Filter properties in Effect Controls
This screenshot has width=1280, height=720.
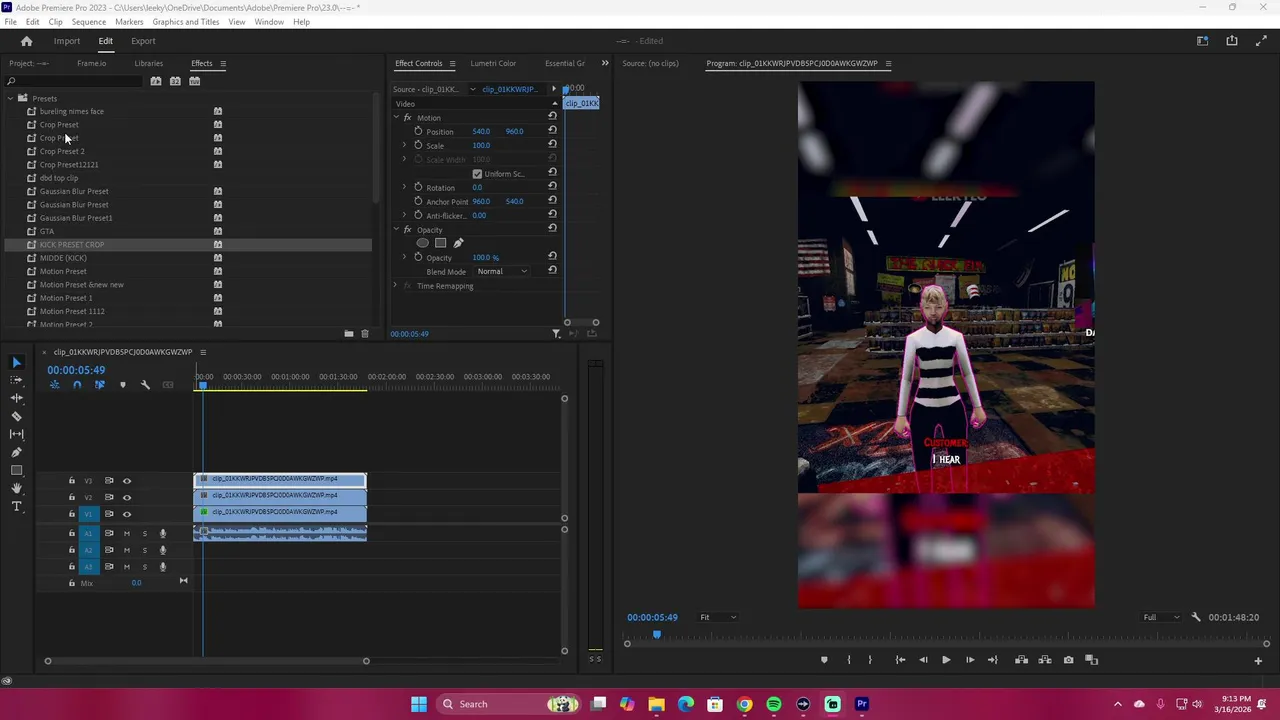(556, 334)
